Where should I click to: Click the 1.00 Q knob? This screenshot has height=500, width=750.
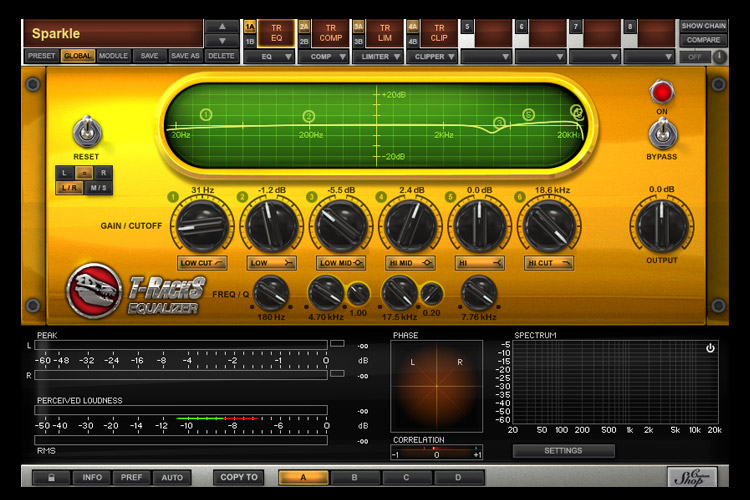[358, 294]
